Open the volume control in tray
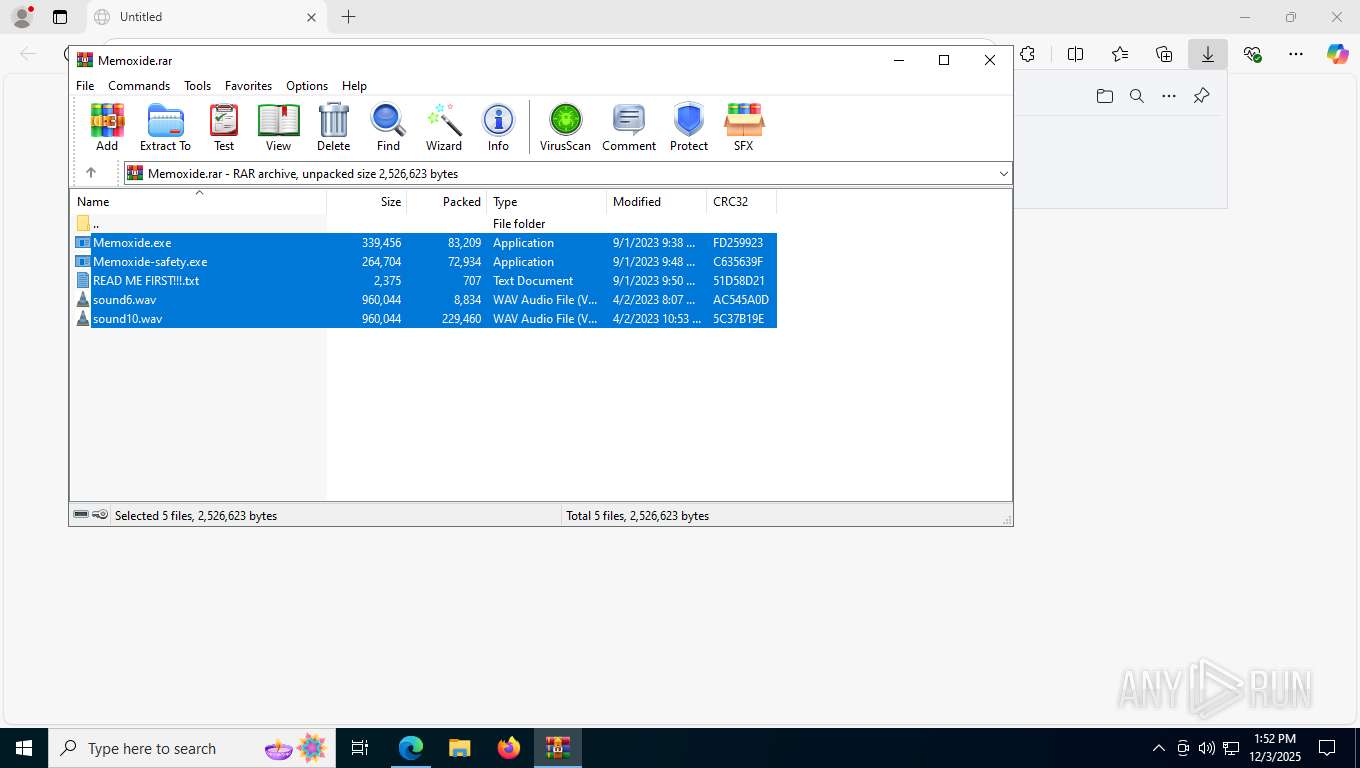This screenshot has width=1360, height=768. tap(1207, 748)
